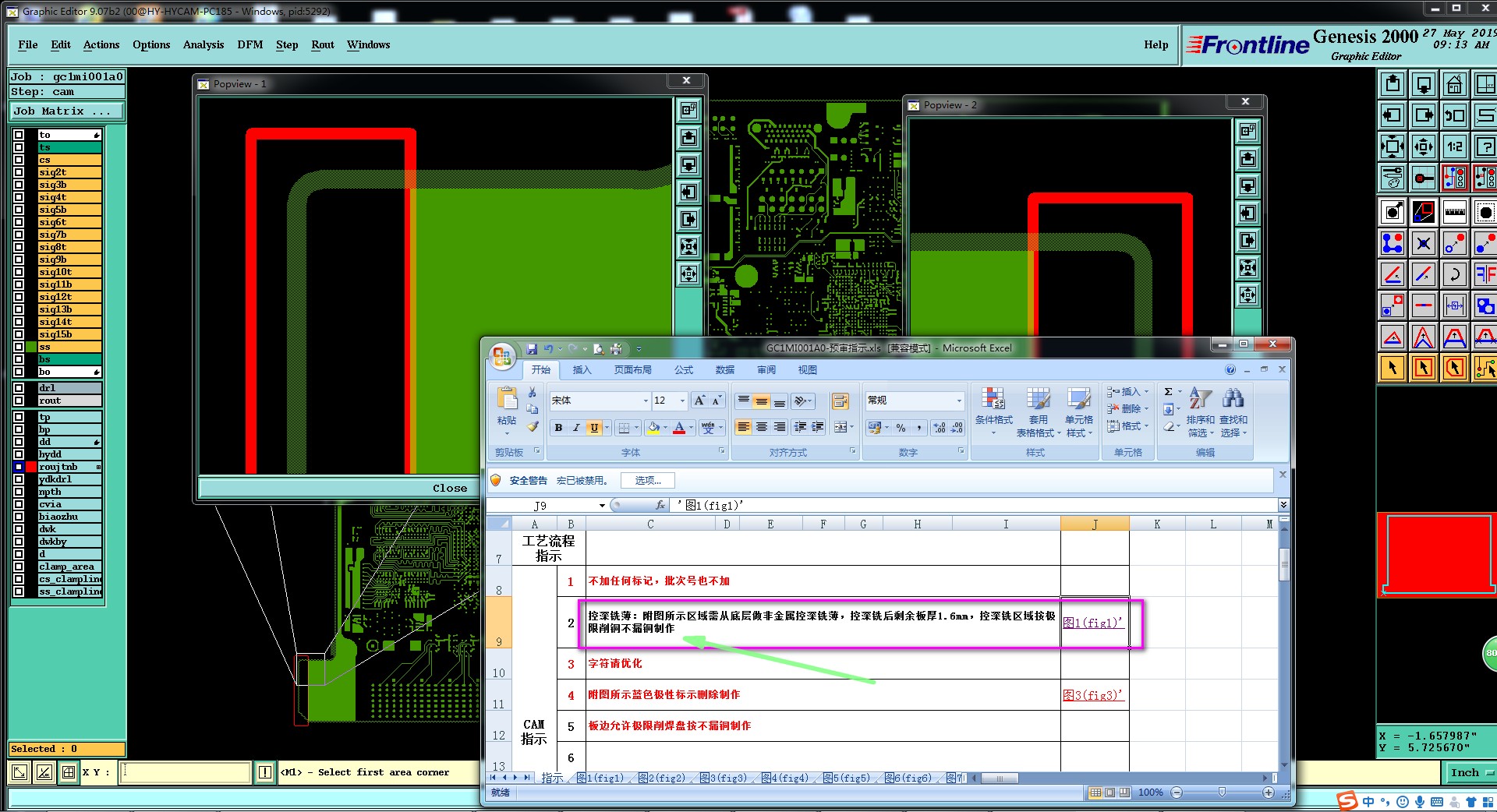Click the Bold button in Excel ribbon
This screenshot has height=812, width=1497.
coord(558,427)
